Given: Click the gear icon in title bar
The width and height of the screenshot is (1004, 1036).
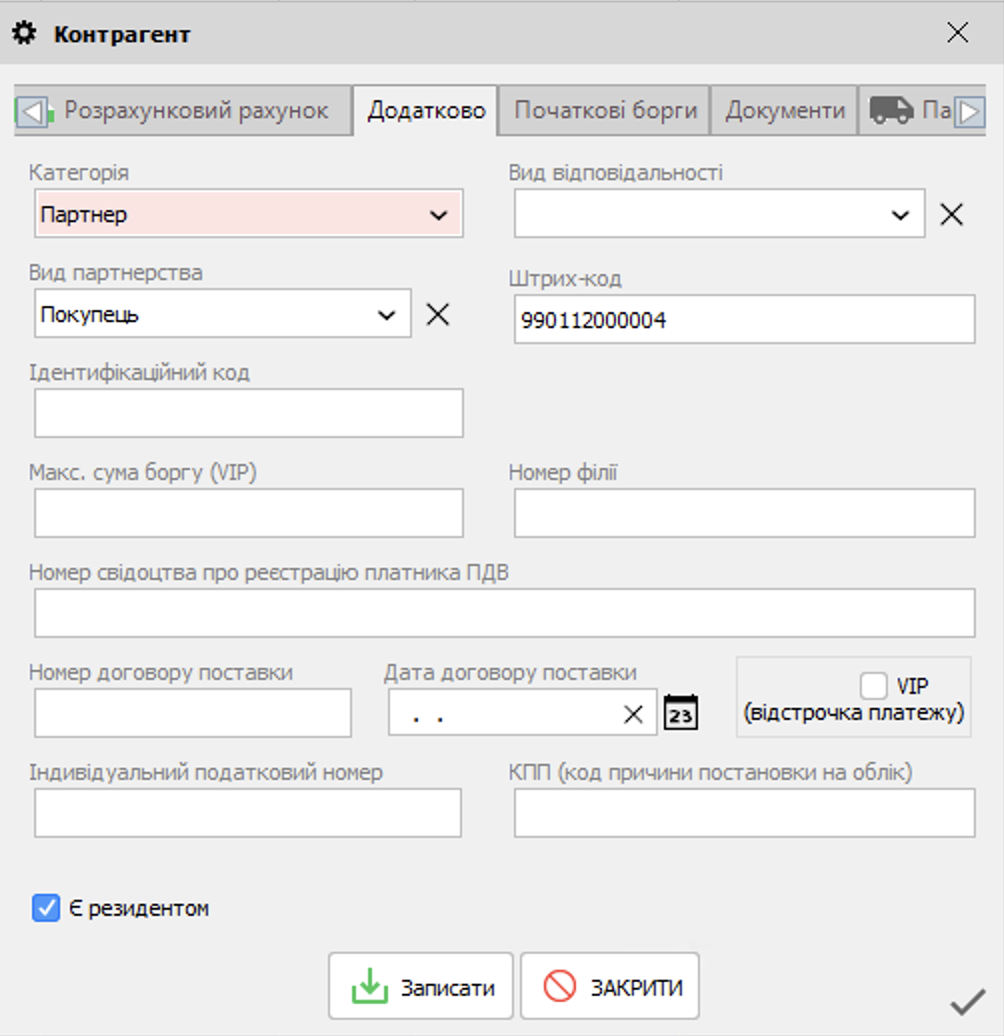Looking at the screenshot, I should 24,34.
